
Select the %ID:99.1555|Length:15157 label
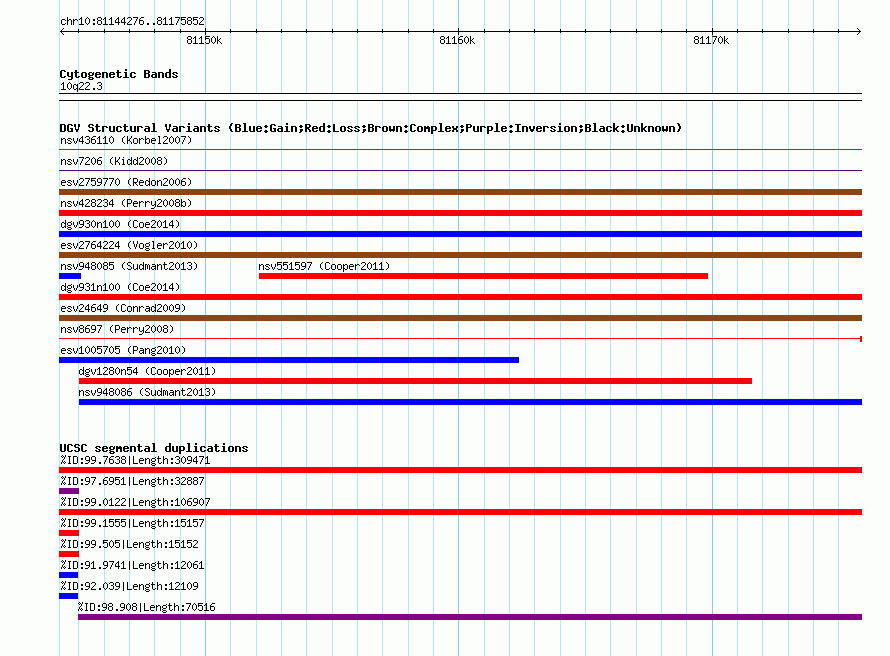(x=132, y=523)
